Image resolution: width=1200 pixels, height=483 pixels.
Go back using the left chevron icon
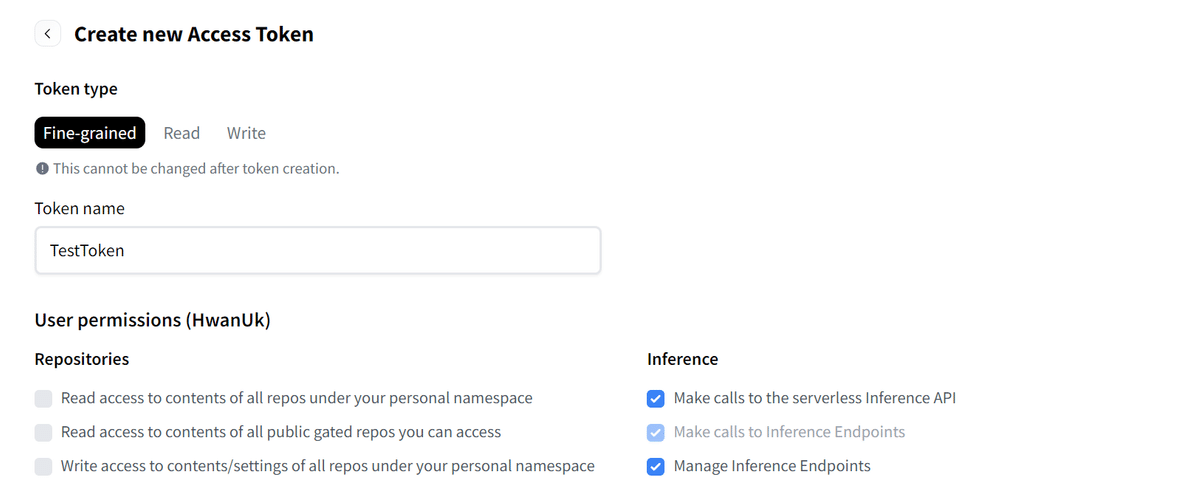point(48,34)
